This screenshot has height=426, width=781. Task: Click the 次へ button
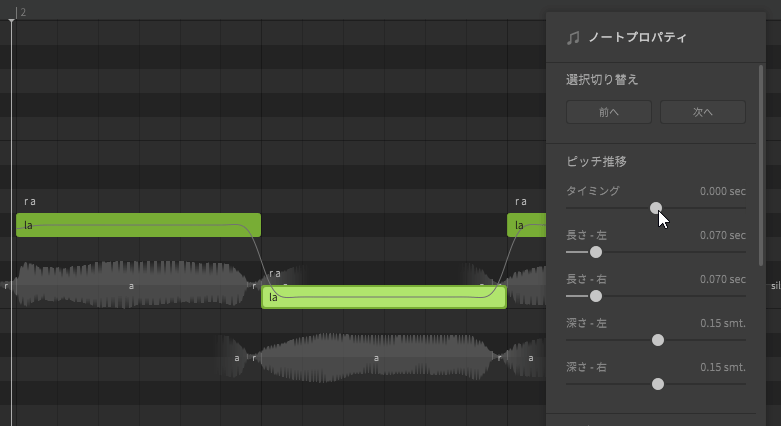[702, 112]
